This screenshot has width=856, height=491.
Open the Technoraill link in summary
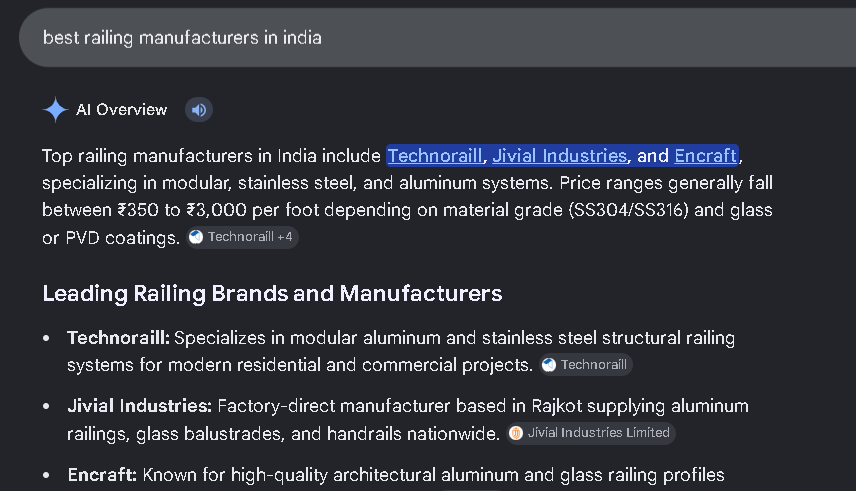tap(435, 156)
